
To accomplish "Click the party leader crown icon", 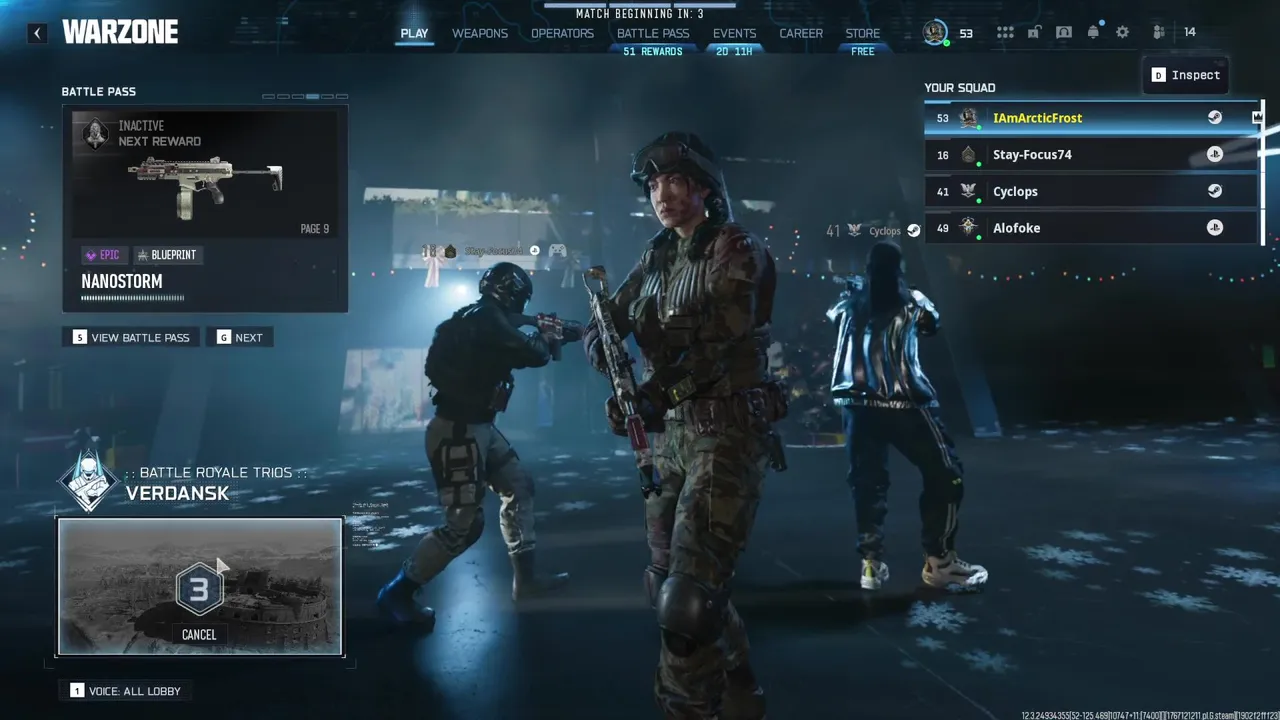I will tap(1257, 118).
